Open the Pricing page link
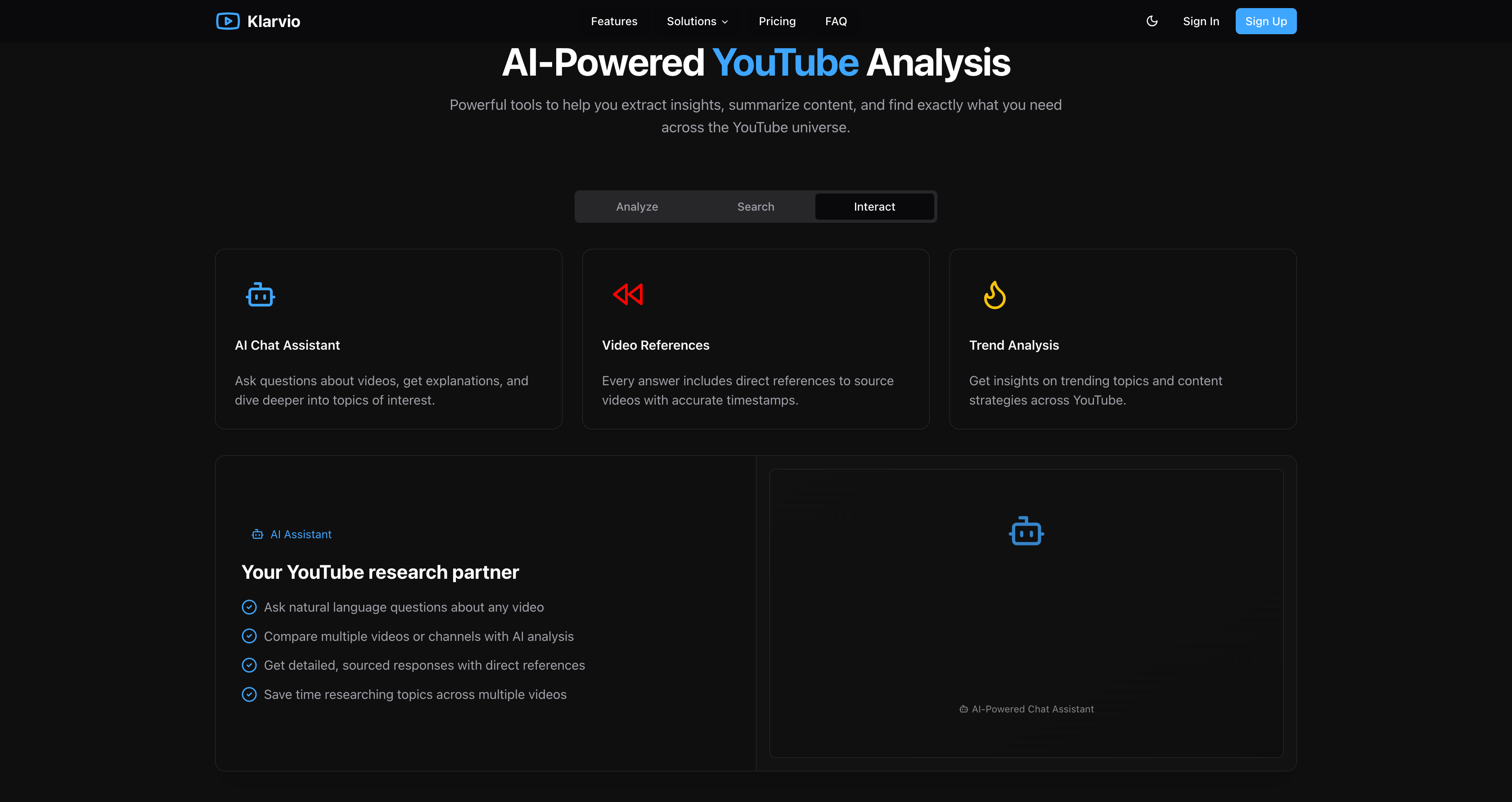The image size is (1512, 802). click(x=777, y=21)
